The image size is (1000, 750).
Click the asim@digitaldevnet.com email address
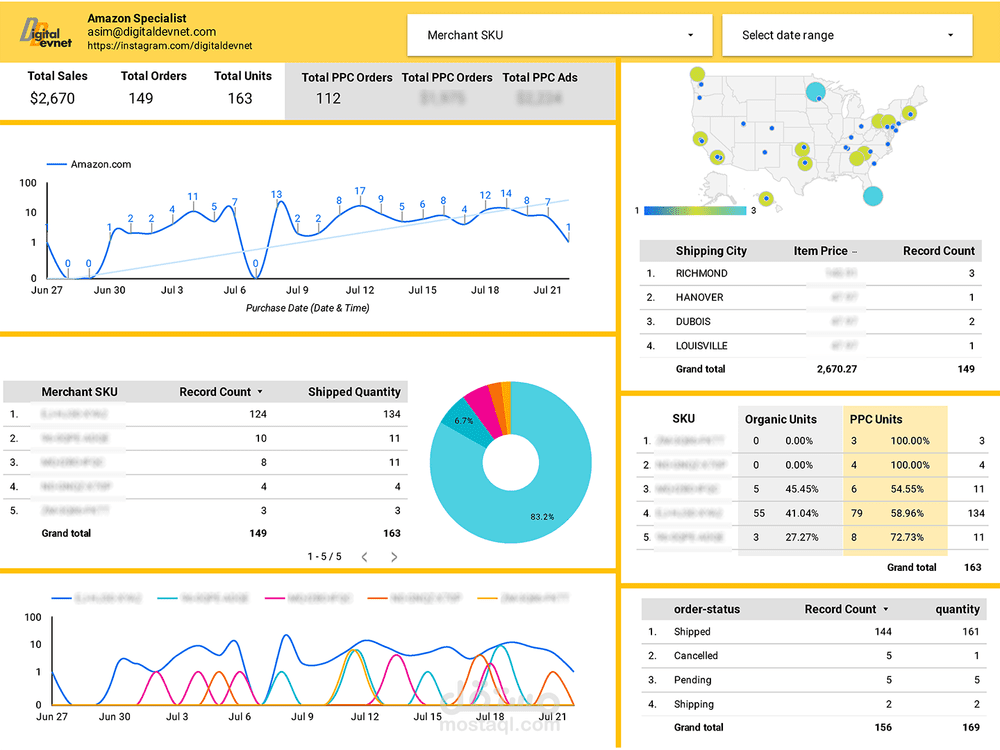coord(152,32)
